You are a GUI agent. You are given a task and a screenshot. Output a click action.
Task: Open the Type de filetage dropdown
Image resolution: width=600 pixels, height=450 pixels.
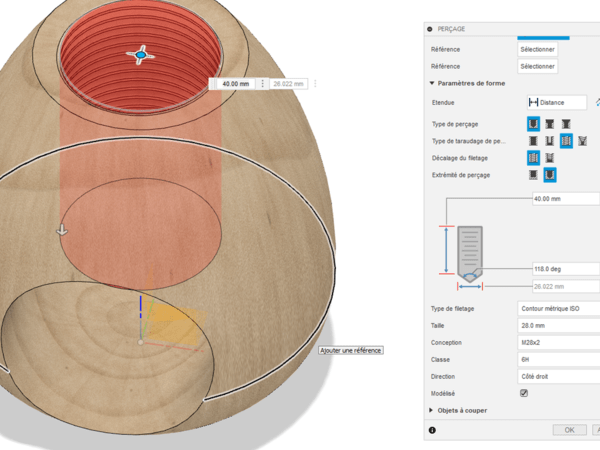(x=558, y=308)
